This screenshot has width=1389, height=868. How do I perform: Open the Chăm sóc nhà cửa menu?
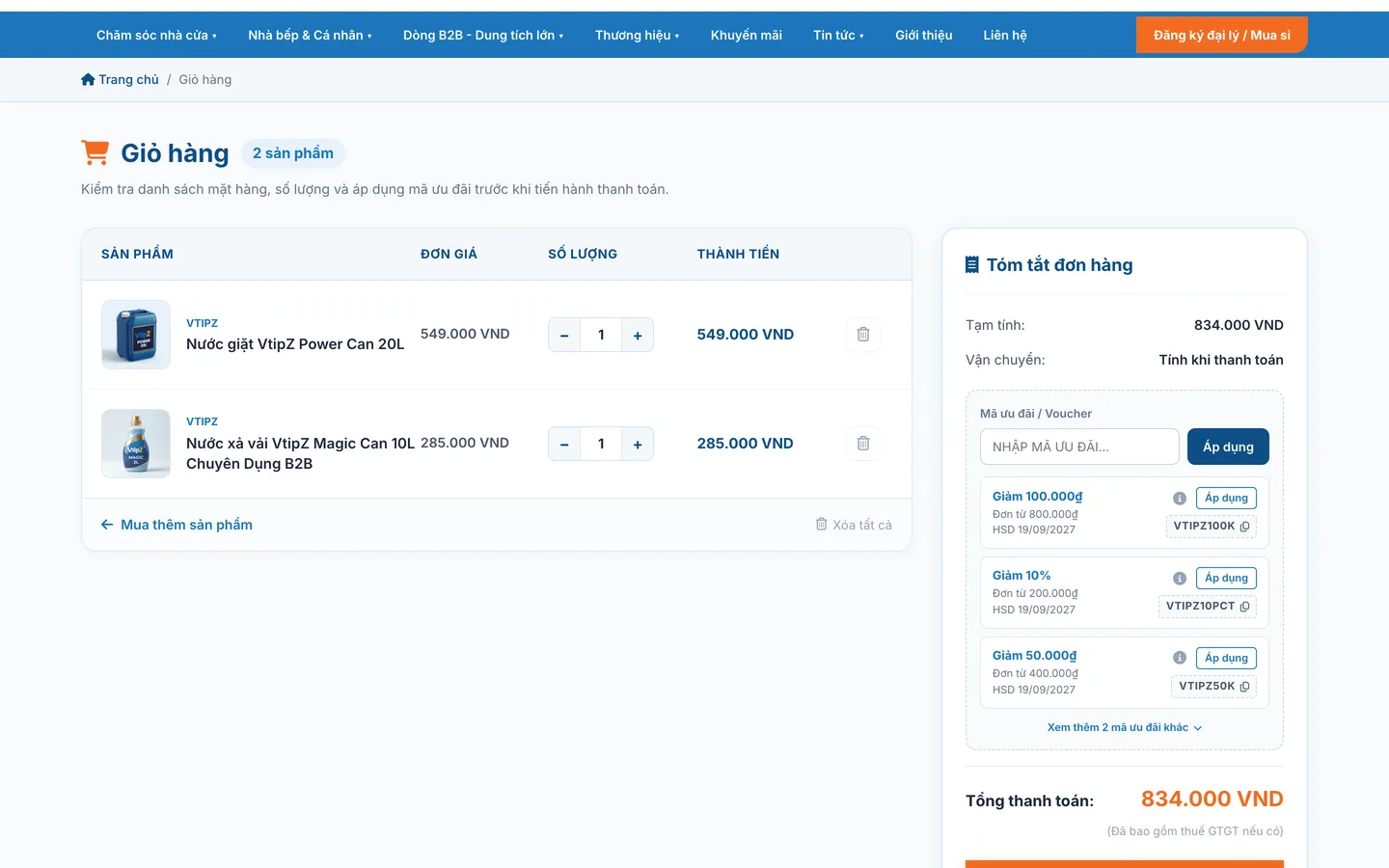coord(156,35)
